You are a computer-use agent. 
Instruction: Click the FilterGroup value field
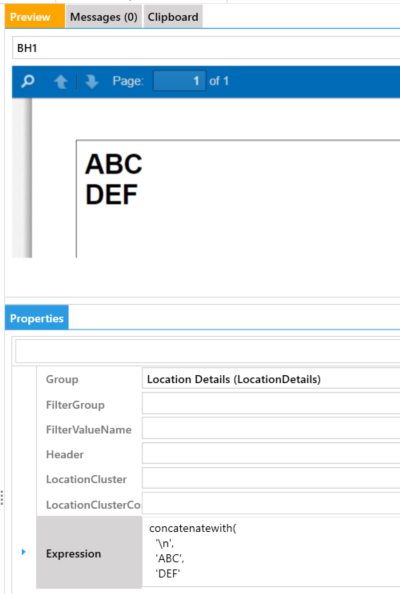(x=271, y=403)
